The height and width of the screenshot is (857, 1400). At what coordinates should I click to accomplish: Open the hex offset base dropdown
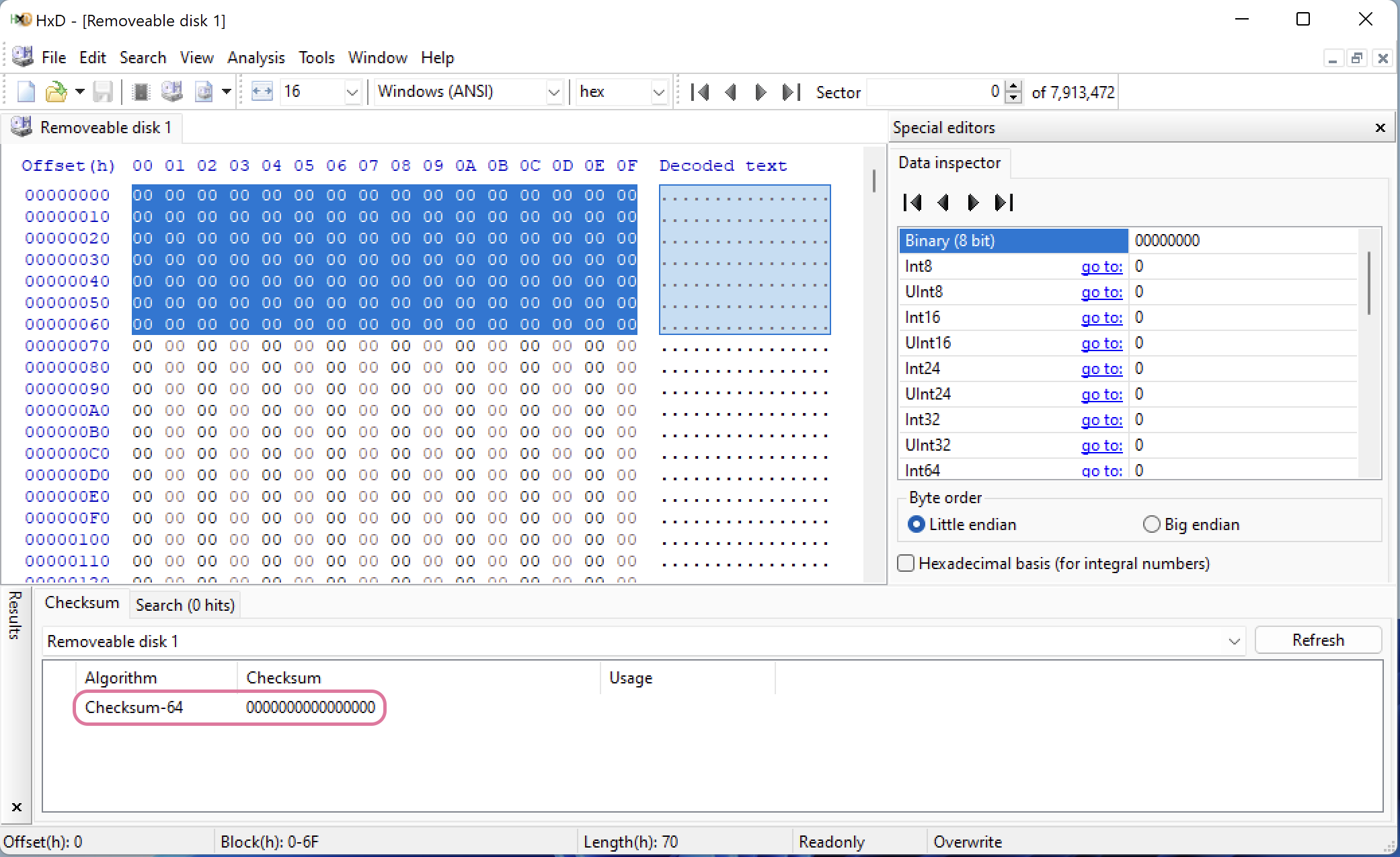[659, 92]
